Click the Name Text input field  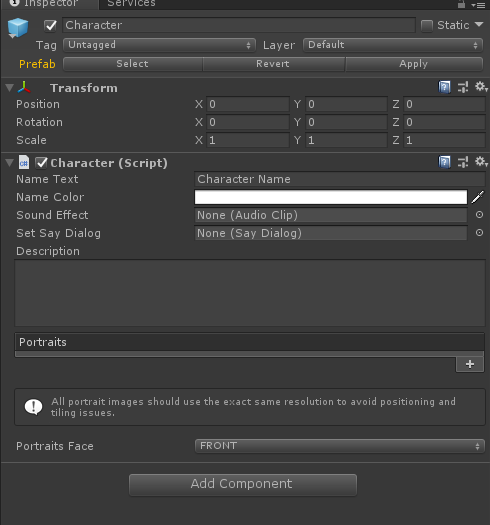click(340, 179)
